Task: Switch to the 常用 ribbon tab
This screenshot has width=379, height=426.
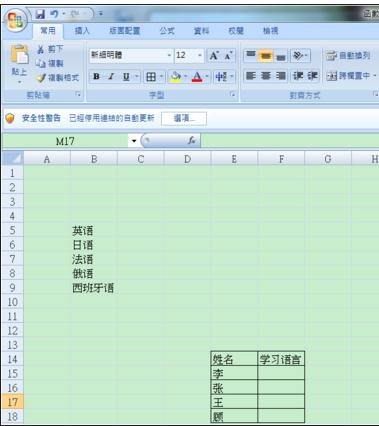Action: tap(48, 31)
